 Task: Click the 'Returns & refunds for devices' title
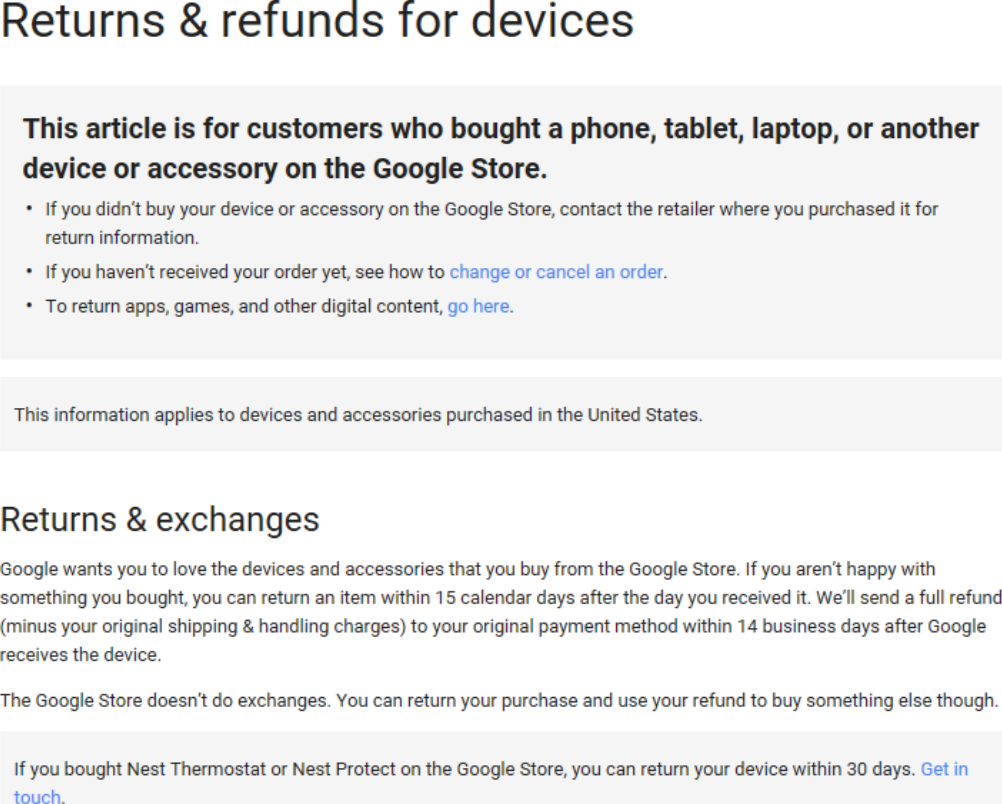click(317, 20)
